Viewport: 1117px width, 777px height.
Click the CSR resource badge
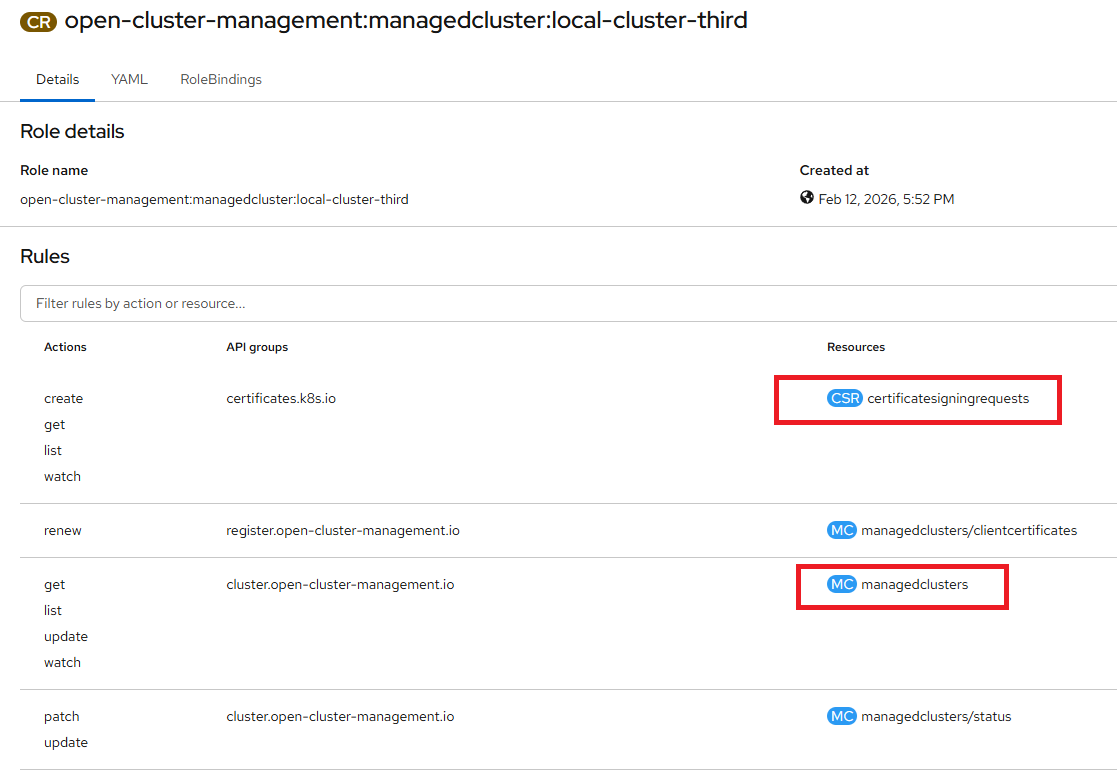(x=845, y=399)
